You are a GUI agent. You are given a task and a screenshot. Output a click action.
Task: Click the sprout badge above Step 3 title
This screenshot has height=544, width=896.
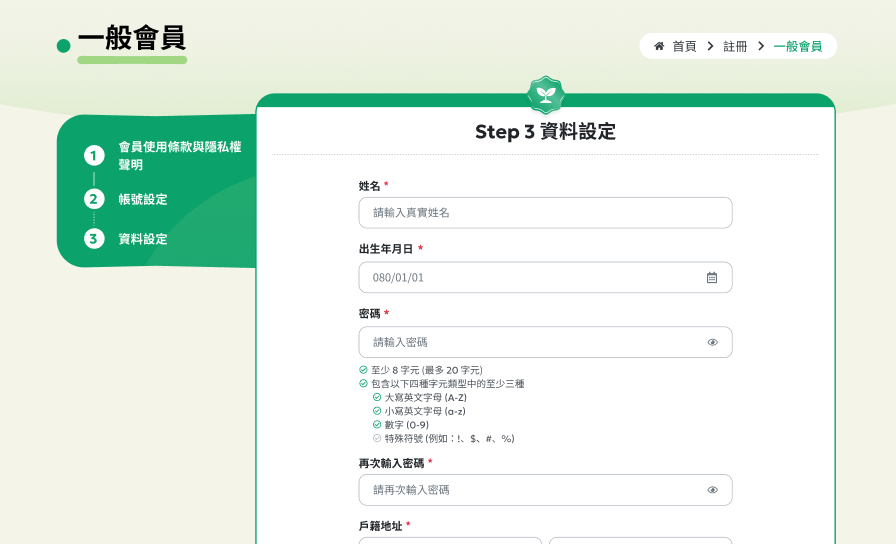click(546, 95)
